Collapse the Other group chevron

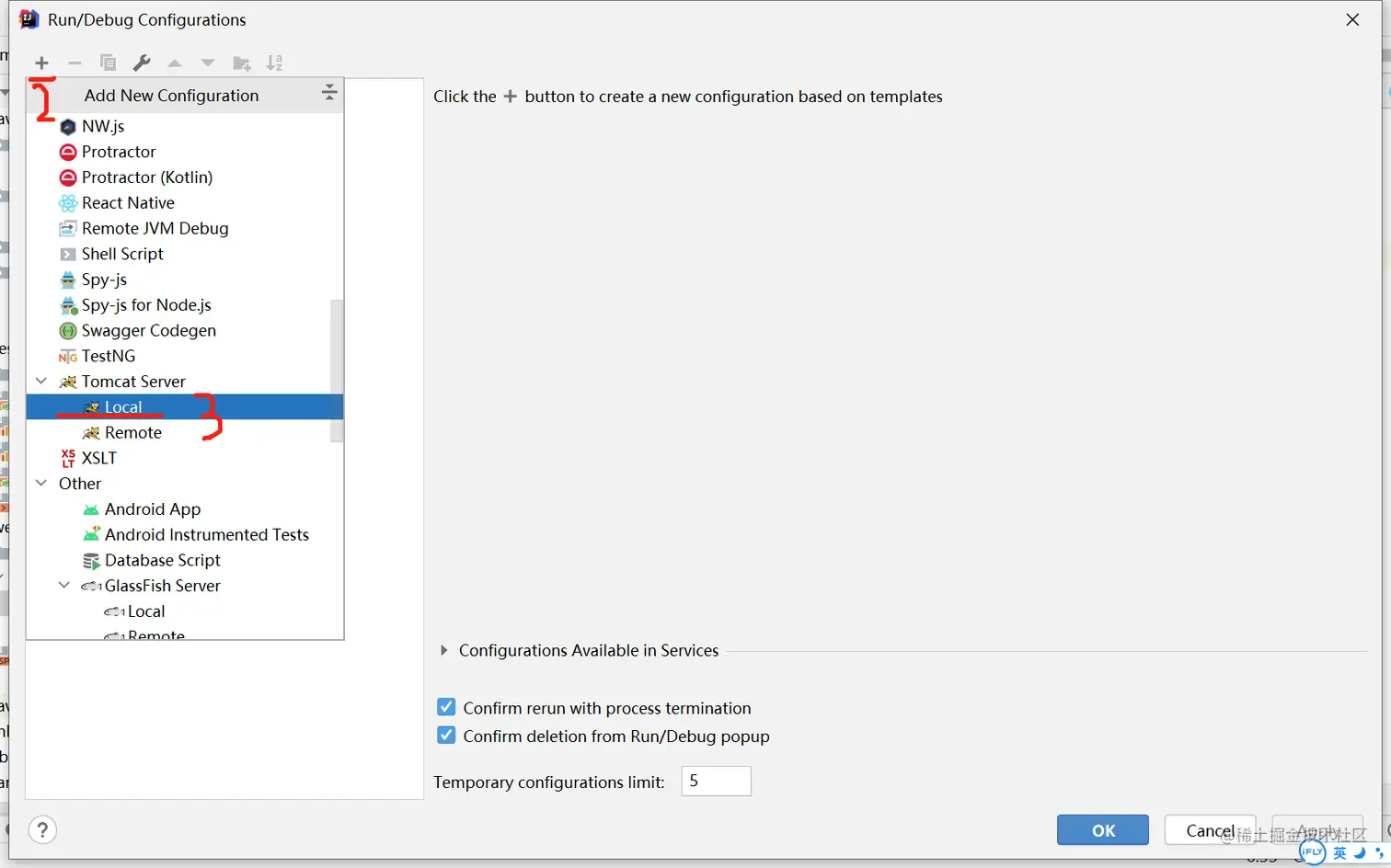click(41, 483)
